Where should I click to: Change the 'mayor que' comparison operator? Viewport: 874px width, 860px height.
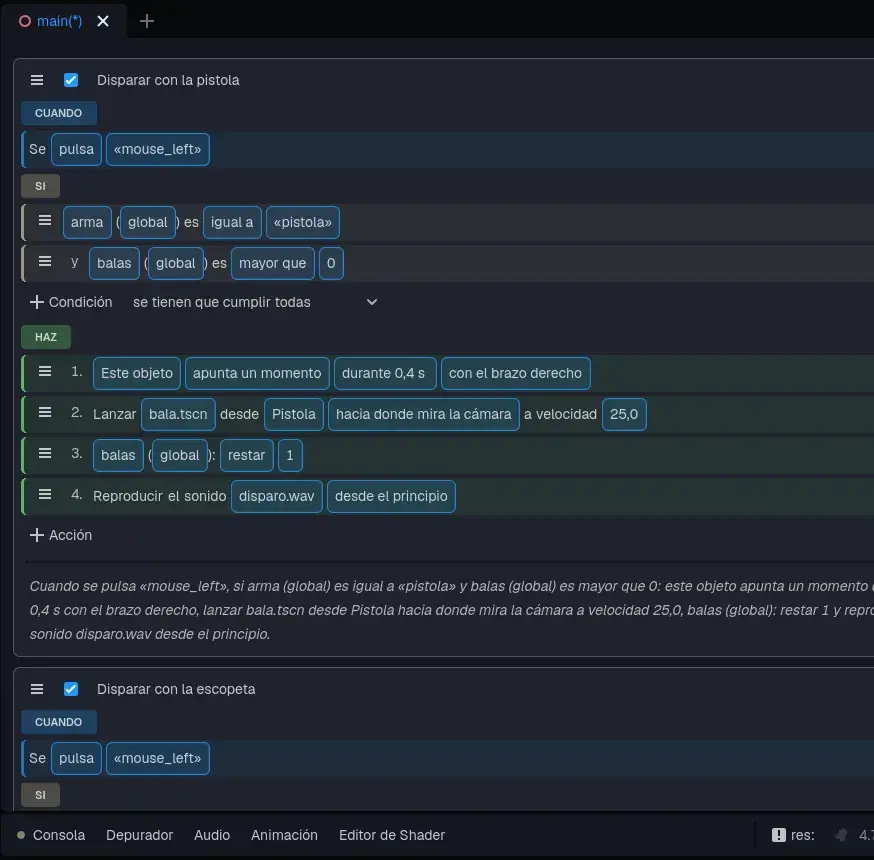click(x=273, y=263)
